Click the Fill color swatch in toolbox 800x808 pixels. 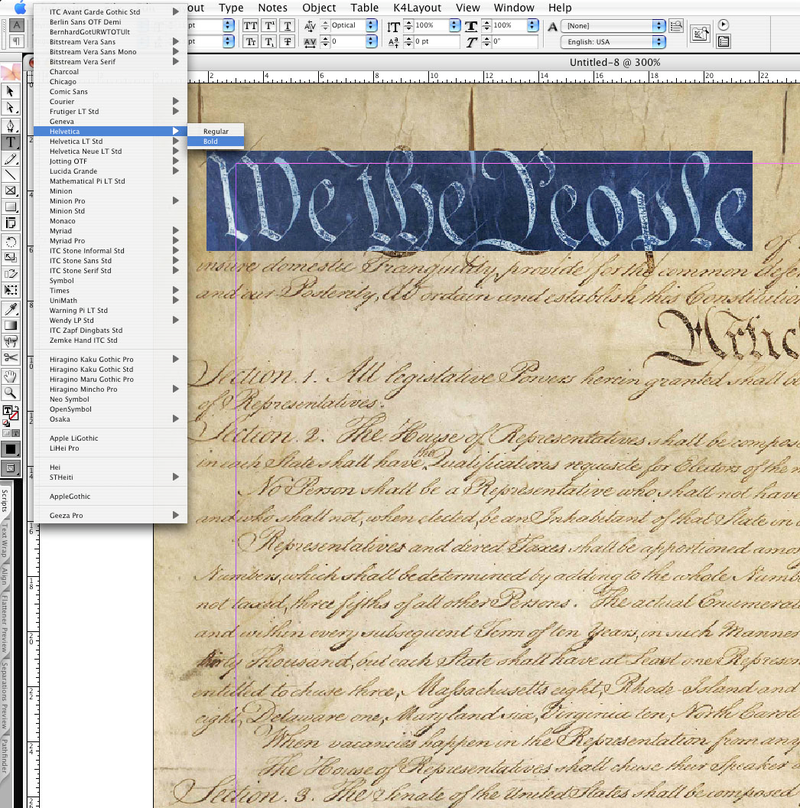tap(7, 411)
